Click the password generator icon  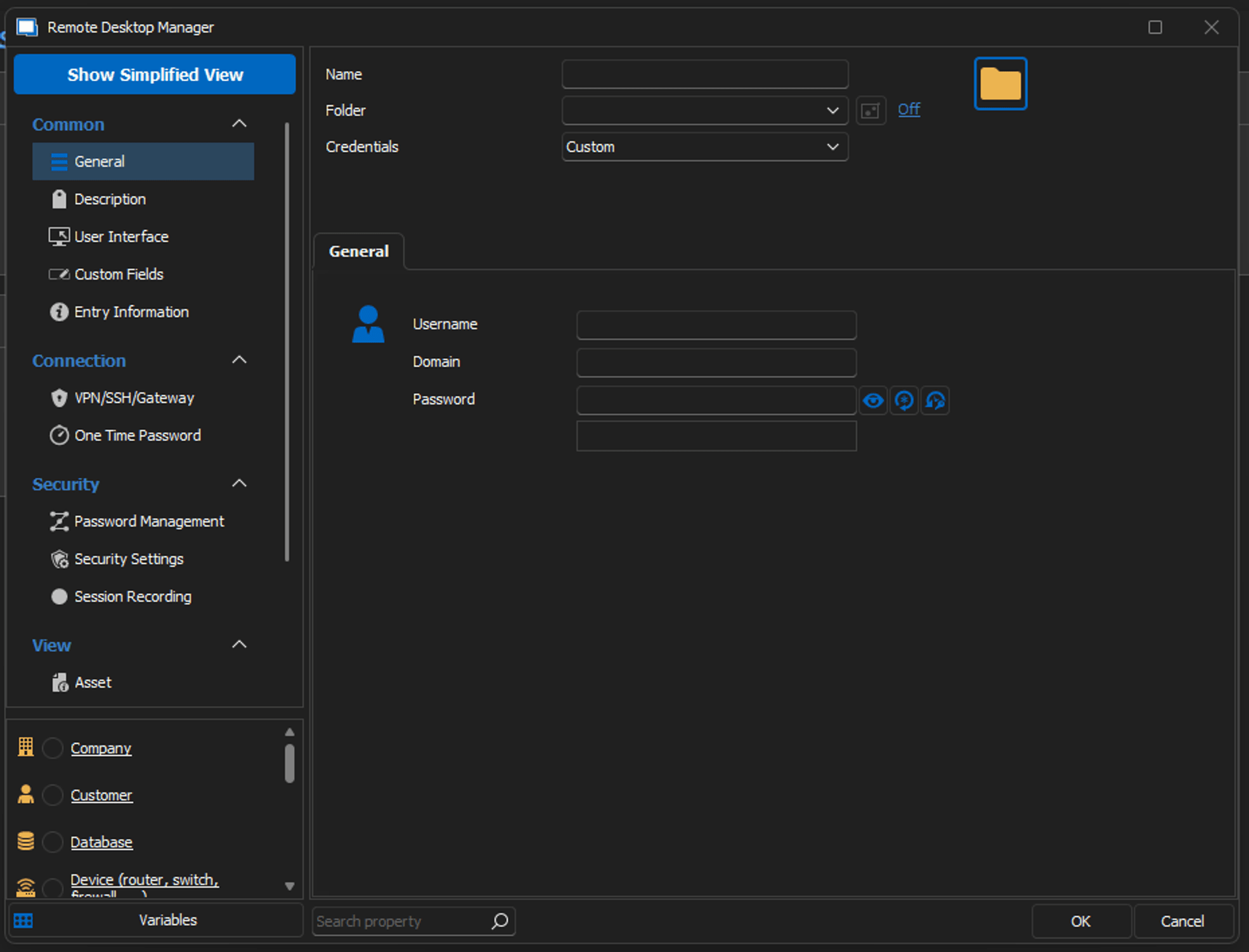click(x=905, y=400)
